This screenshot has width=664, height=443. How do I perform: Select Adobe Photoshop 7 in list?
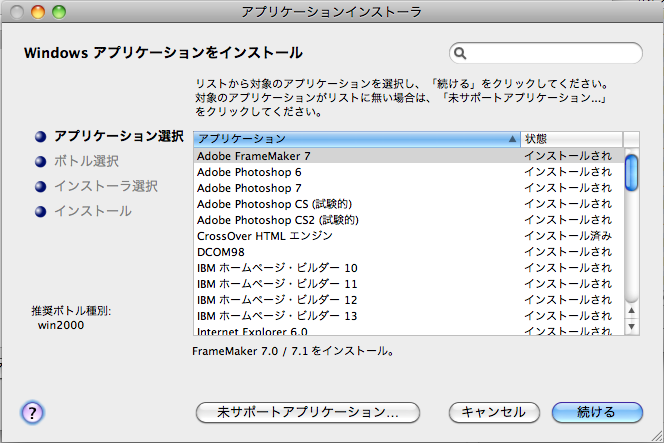tap(408, 188)
